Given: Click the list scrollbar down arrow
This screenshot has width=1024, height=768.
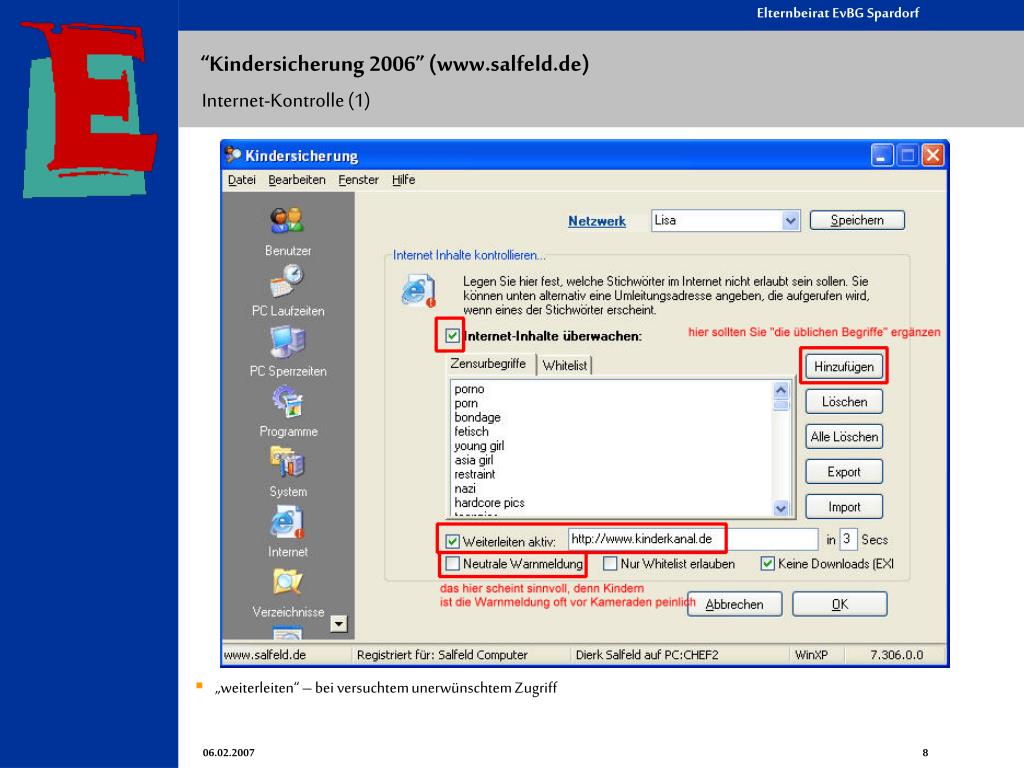Looking at the screenshot, I should [x=780, y=507].
